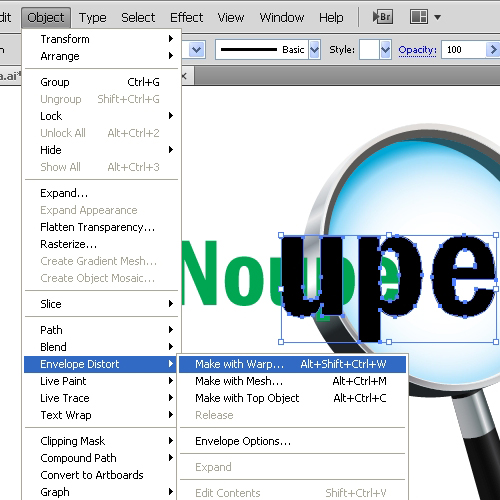Click the brush stroke preview line
500x500 pixels.
[249, 50]
